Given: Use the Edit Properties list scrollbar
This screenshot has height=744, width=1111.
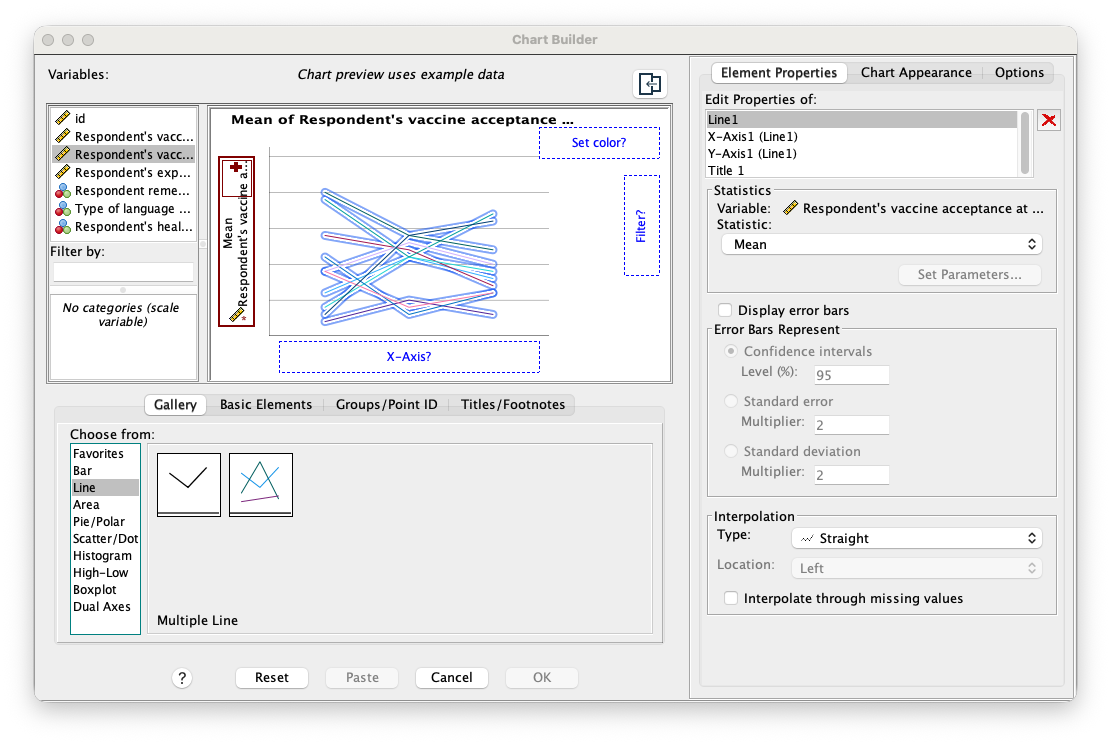Looking at the screenshot, I should 1025,142.
